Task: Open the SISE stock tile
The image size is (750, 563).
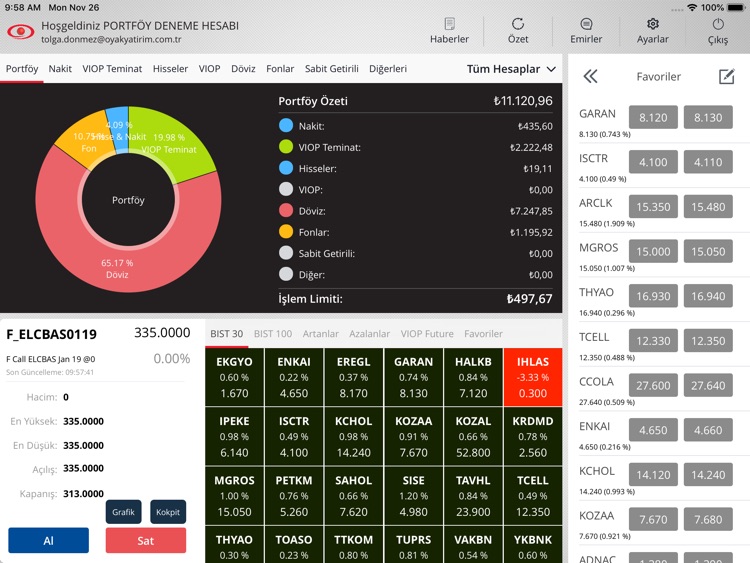Action: (x=413, y=496)
